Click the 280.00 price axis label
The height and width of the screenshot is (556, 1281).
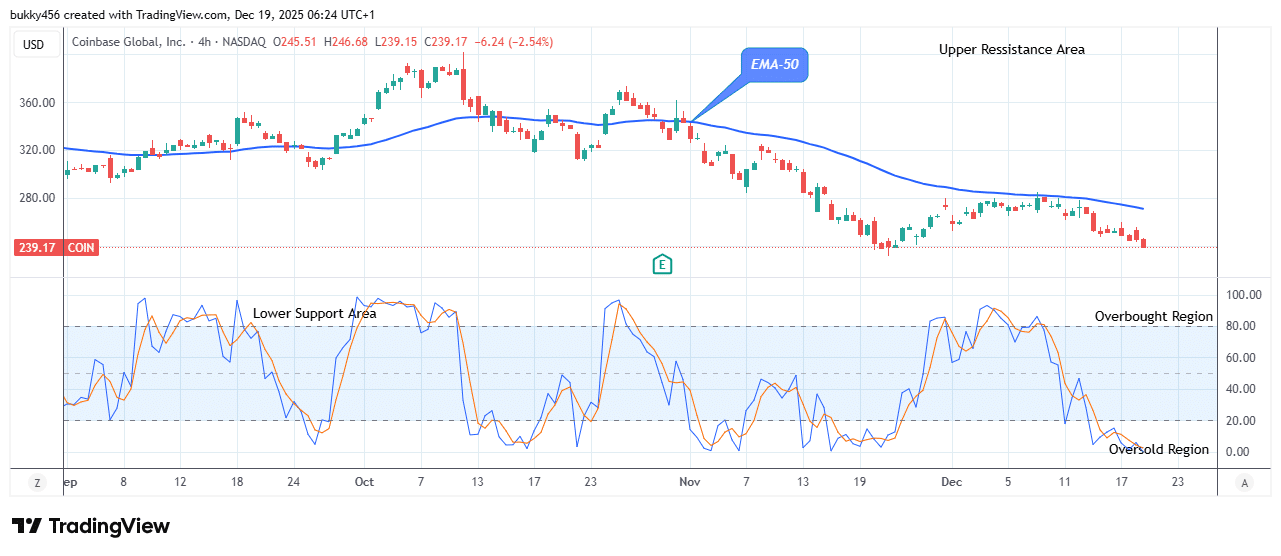37,198
